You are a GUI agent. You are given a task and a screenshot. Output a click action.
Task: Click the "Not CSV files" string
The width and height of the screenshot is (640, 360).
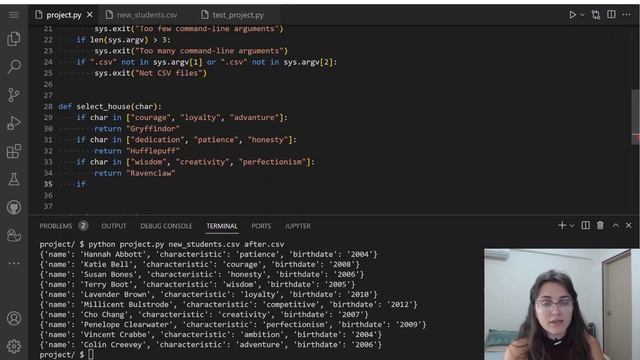(169, 73)
